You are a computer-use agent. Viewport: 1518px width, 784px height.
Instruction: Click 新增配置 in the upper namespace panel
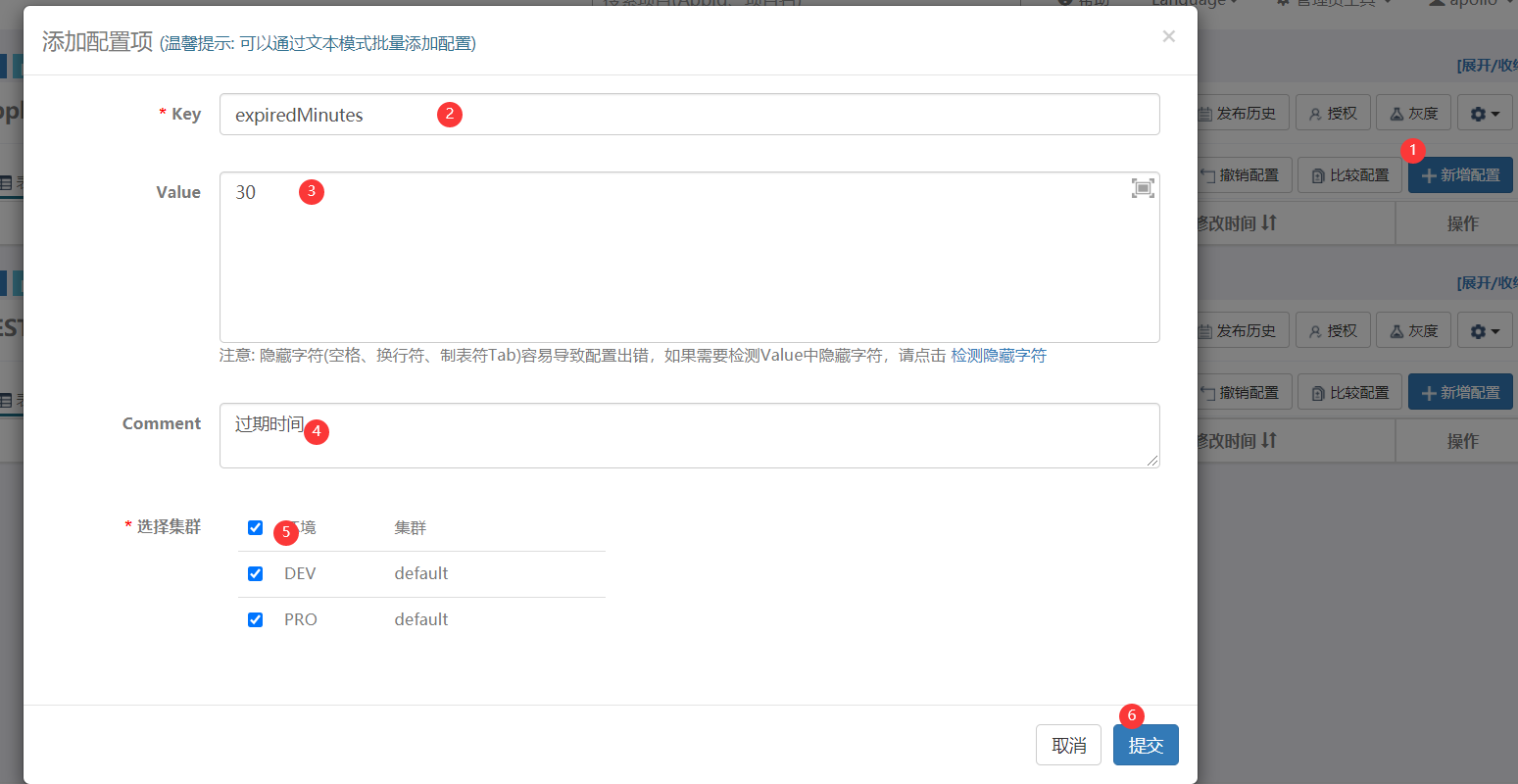1460,175
